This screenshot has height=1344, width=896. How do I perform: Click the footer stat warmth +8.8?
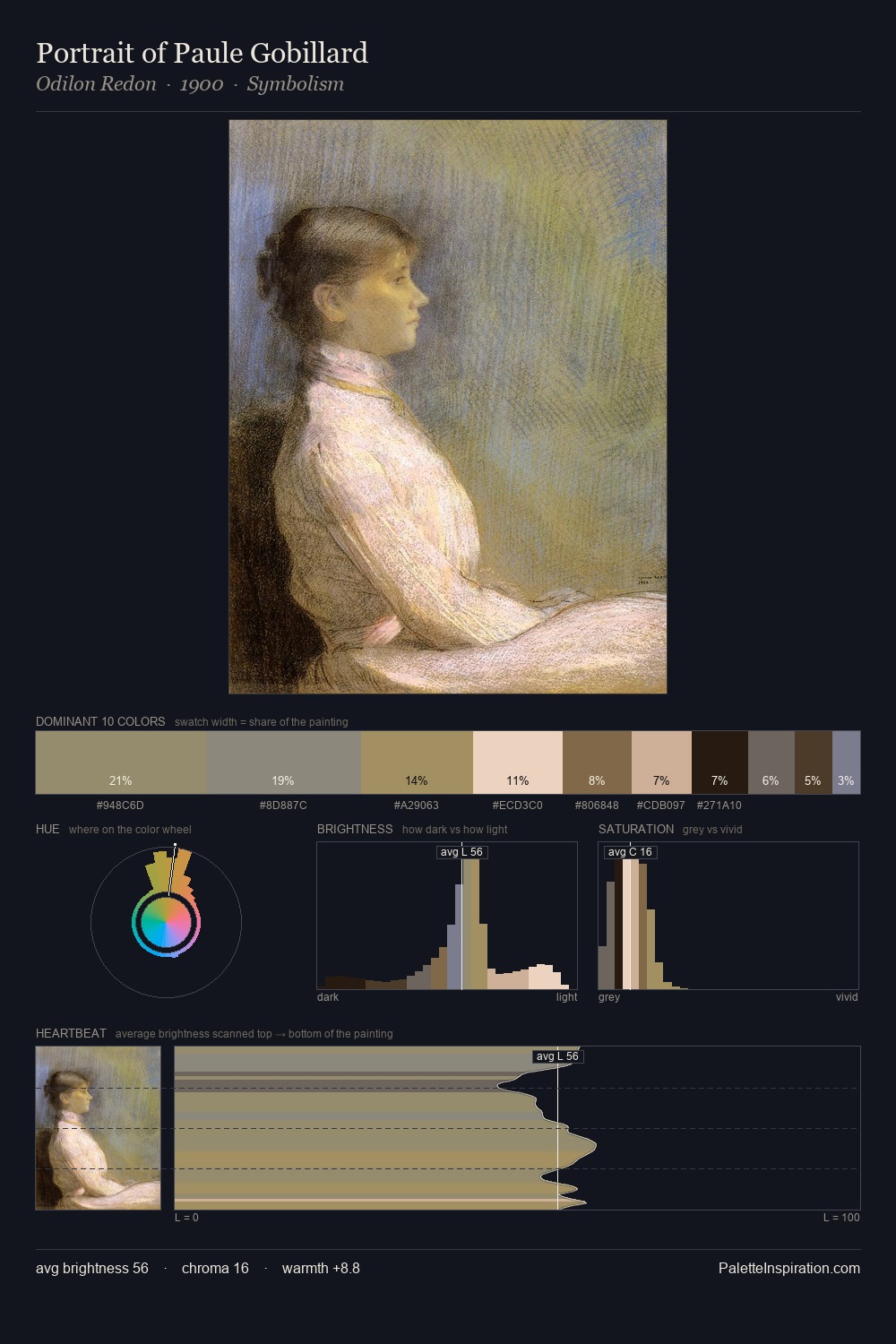click(x=321, y=1268)
